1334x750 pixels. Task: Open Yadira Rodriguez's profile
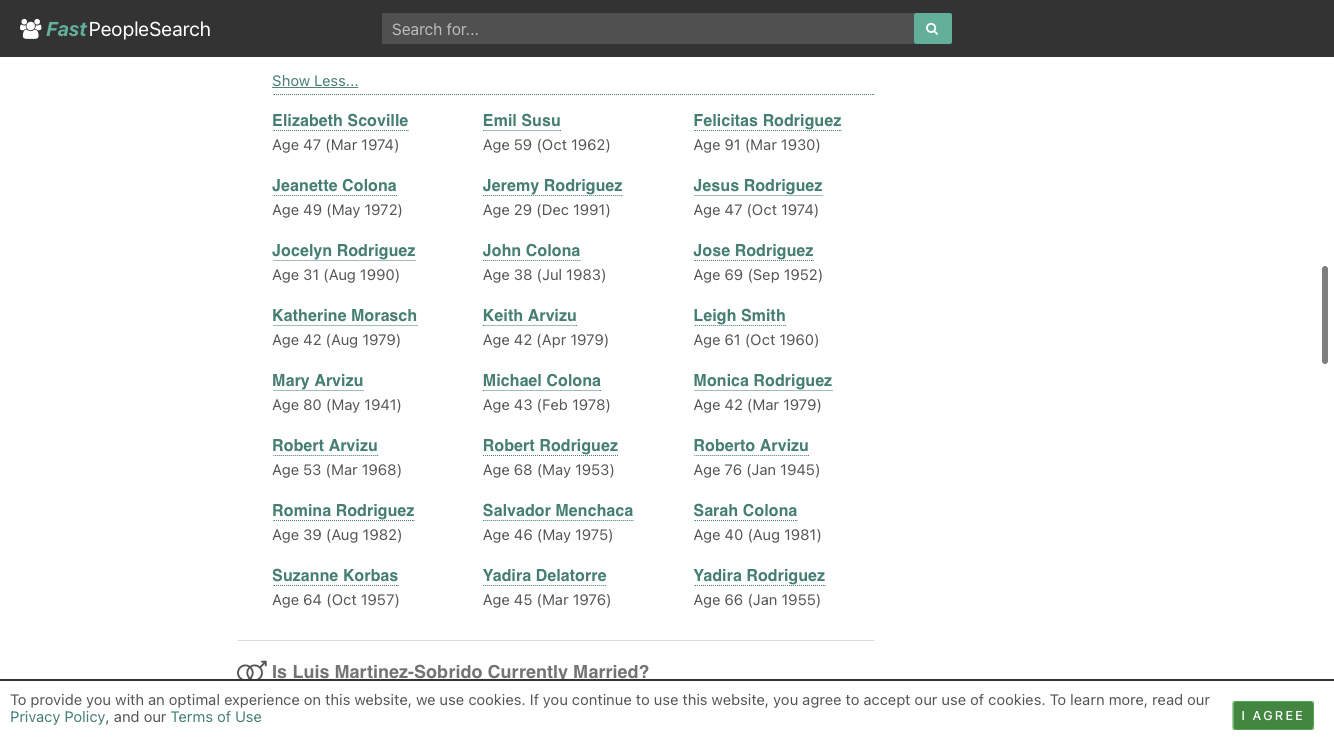click(759, 575)
